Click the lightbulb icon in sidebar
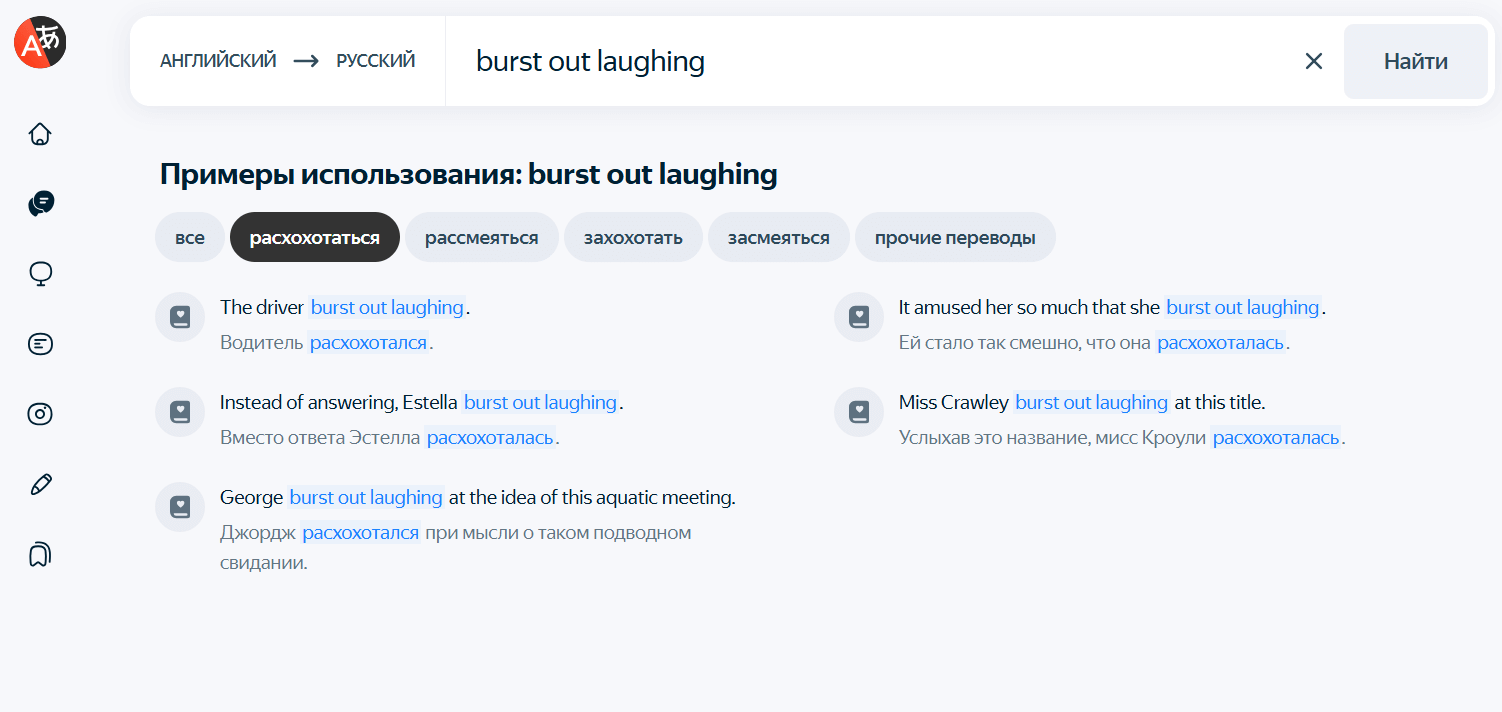The image size is (1502, 712). click(x=40, y=274)
